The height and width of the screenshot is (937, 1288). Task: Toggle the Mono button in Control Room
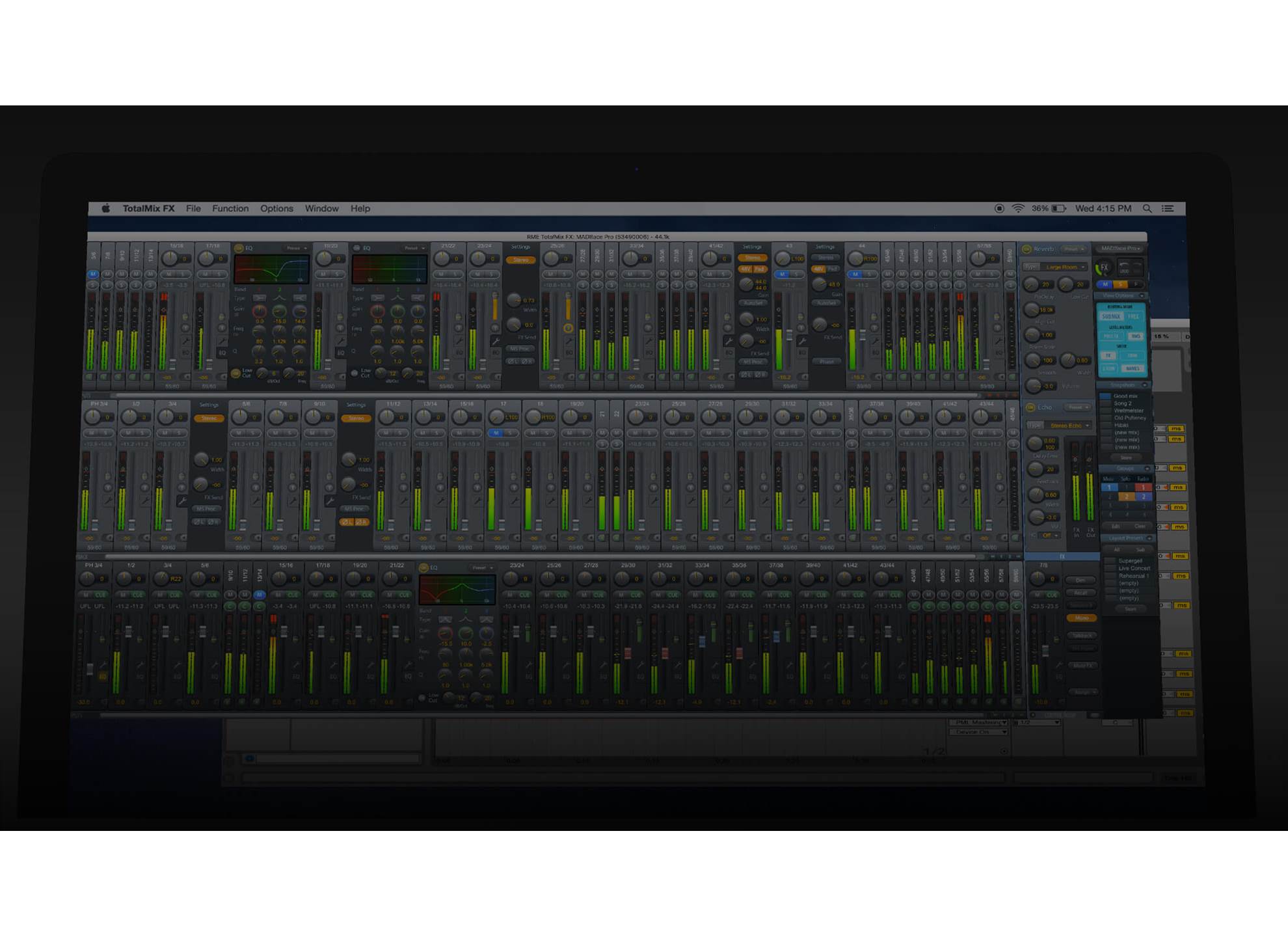tap(1081, 618)
